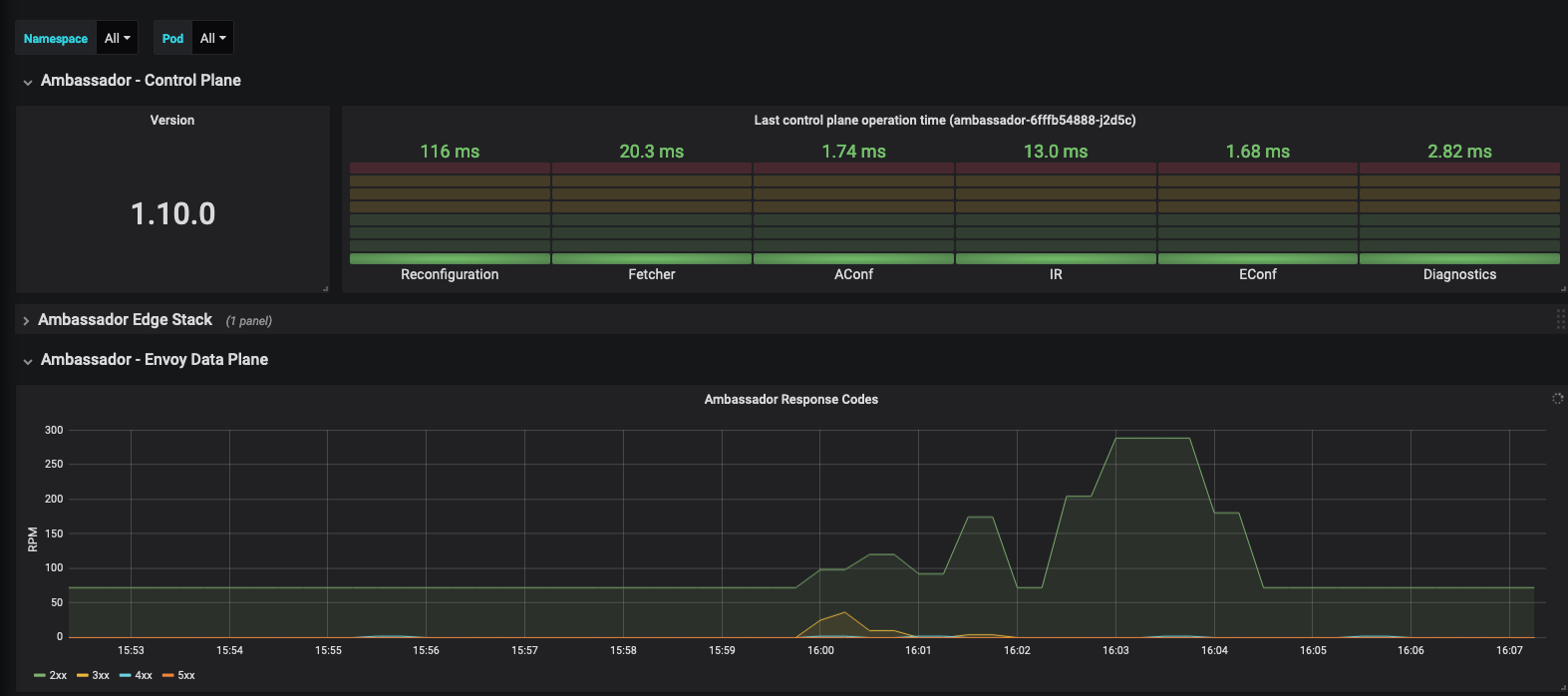
Task: Collapse the Ambassador - Control Plane row
Action: pos(141,80)
